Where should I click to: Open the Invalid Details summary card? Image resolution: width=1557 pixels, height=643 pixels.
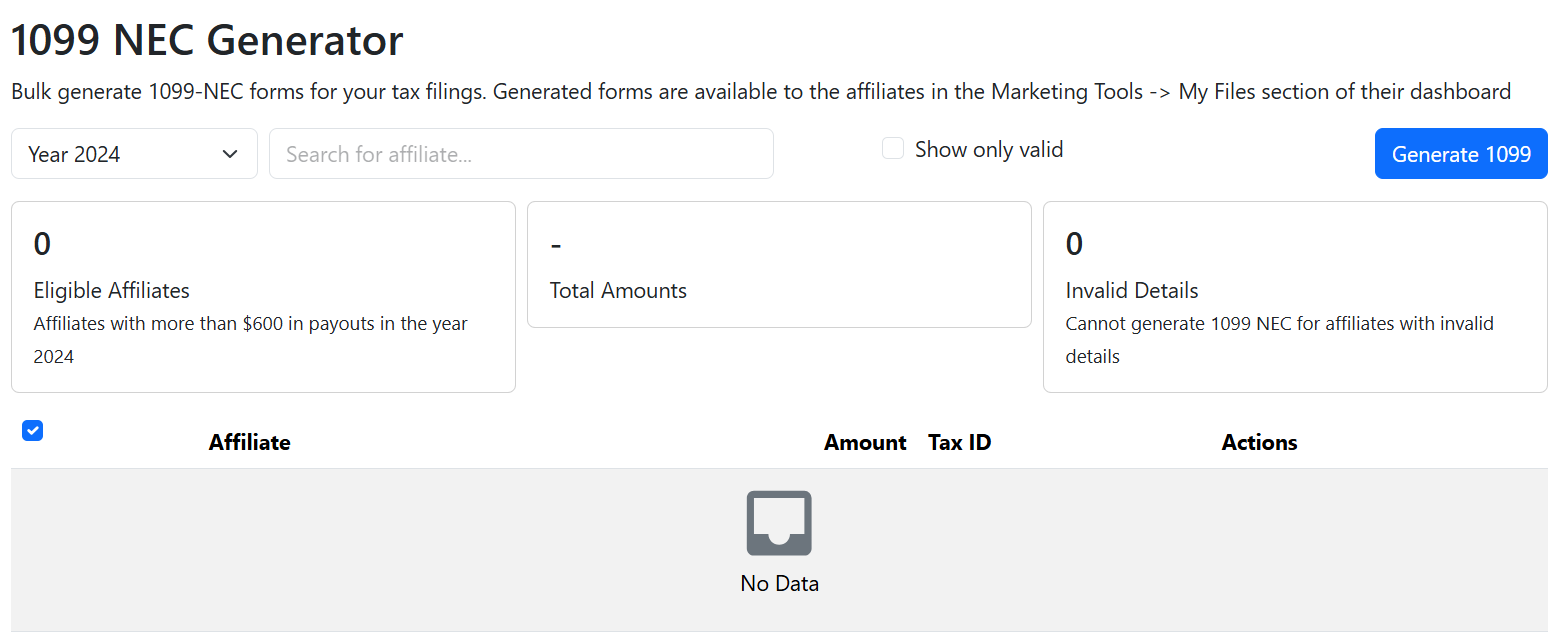pos(1295,297)
